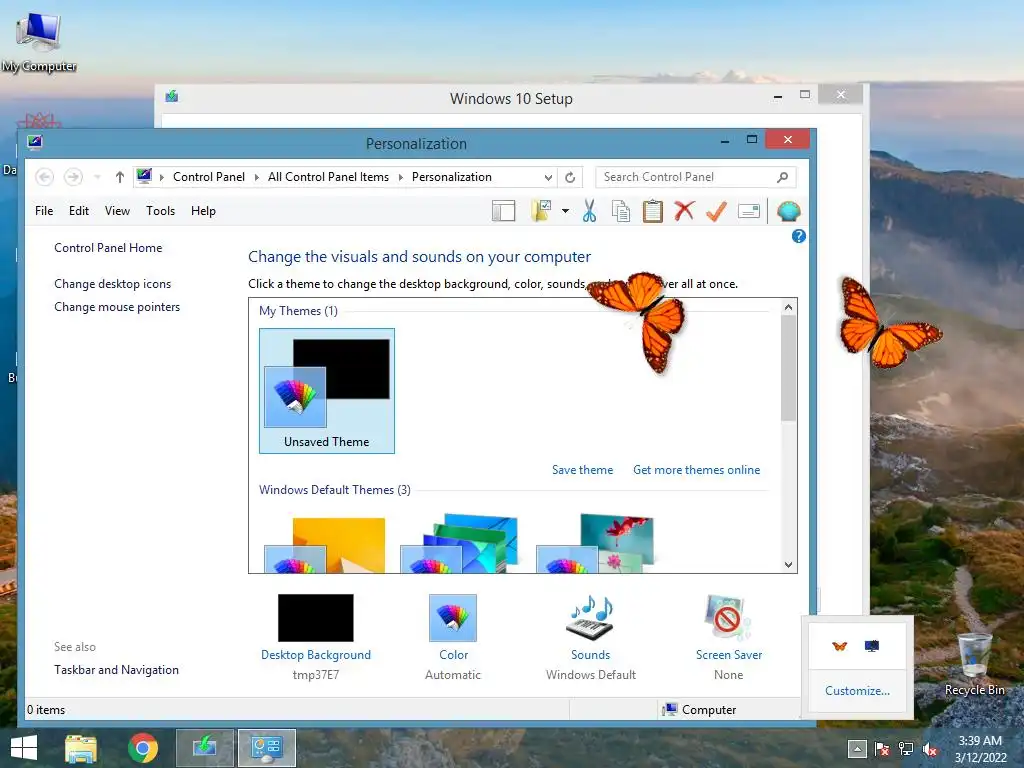The image size is (1024, 768).
Task: Select the flowers Windows default theme
Action: 595,543
